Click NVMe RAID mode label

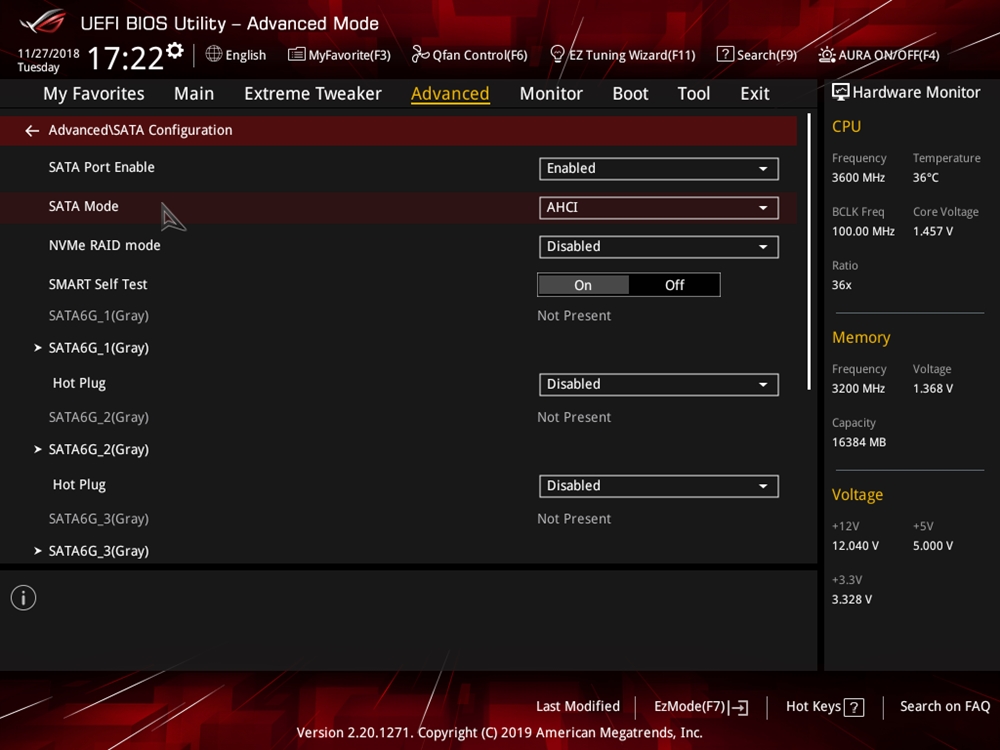[x=105, y=246]
